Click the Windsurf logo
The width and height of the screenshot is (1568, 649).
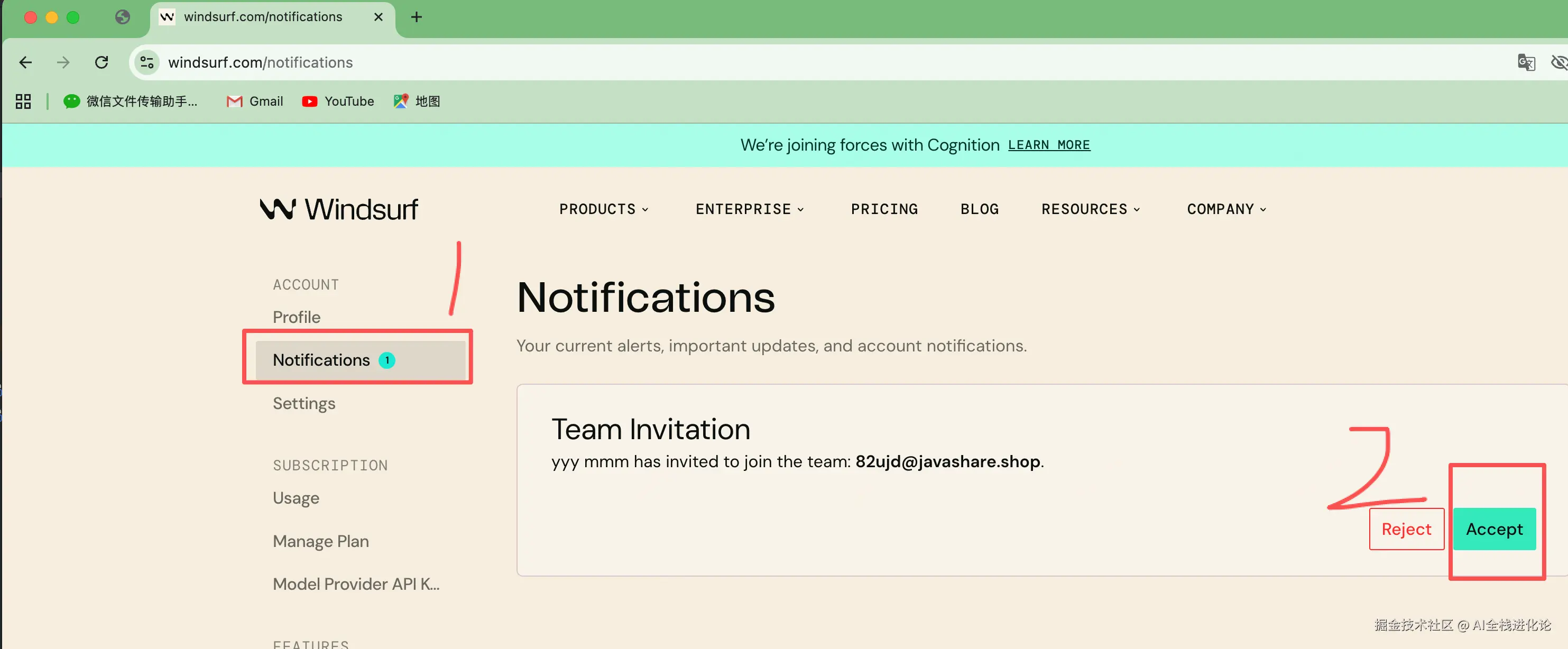click(x=338, y=209)
